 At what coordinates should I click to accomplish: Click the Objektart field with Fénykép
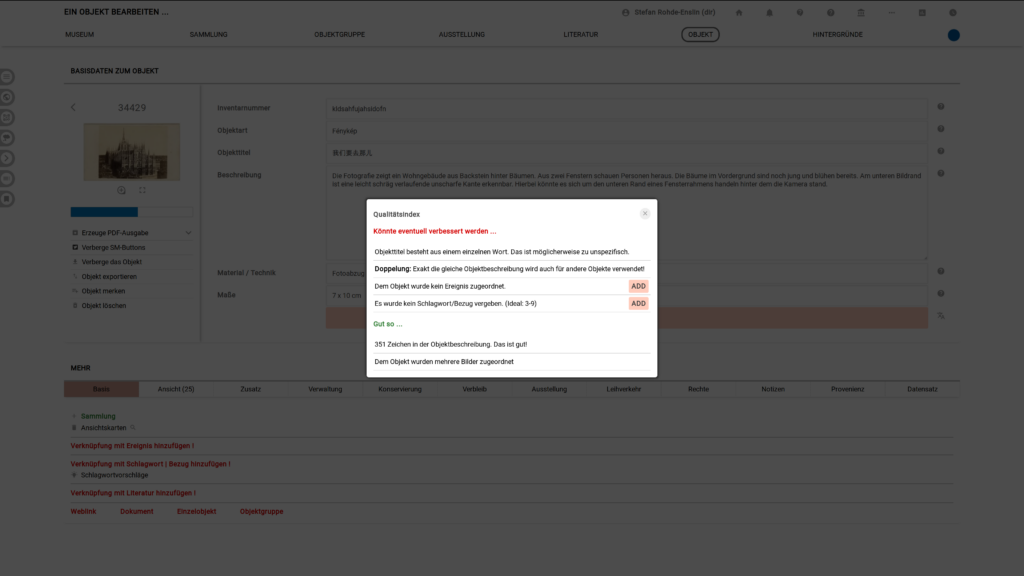[626, 131]
